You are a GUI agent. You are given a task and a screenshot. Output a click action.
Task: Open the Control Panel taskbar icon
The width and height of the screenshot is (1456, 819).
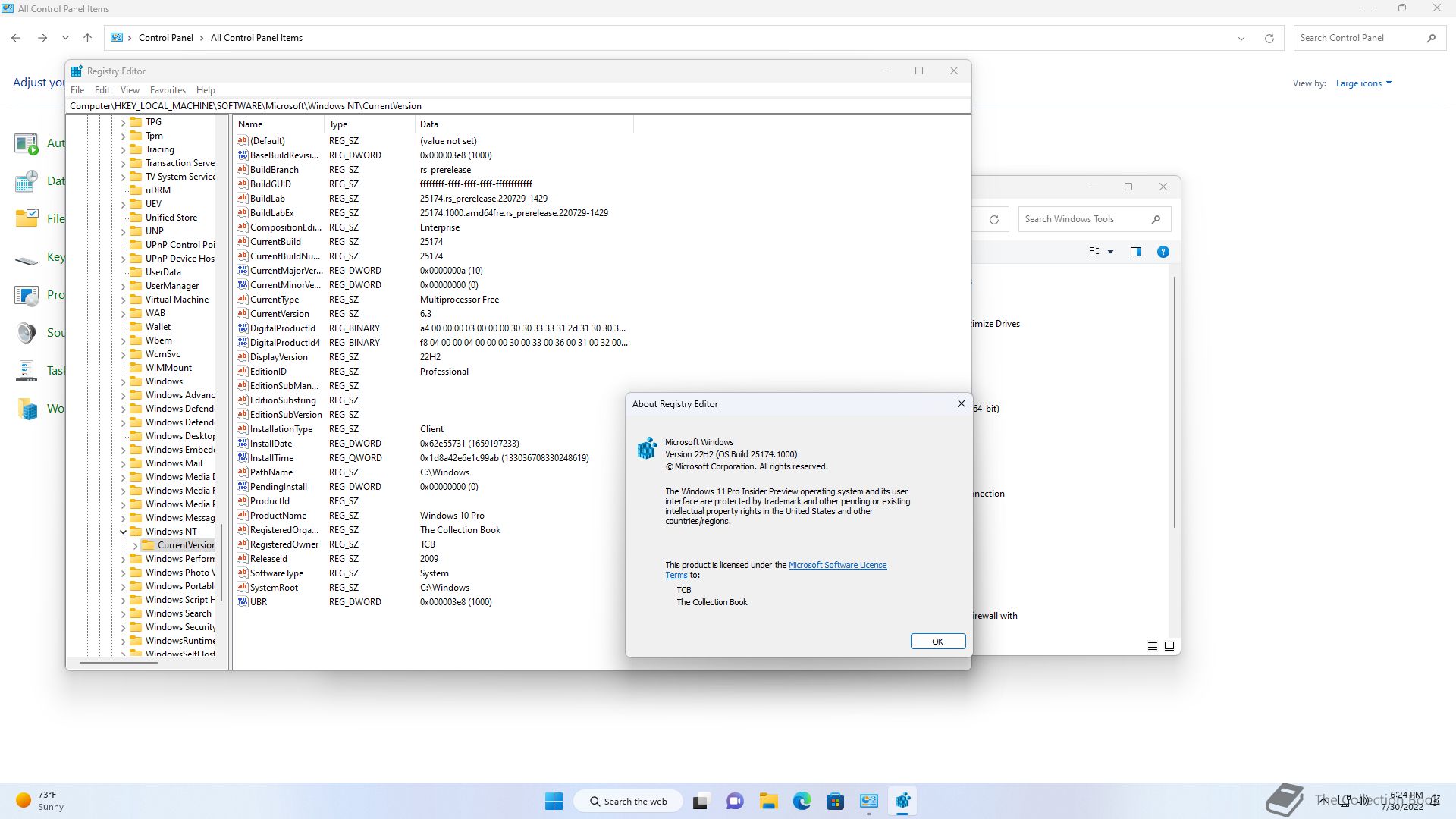click(869, 801)
